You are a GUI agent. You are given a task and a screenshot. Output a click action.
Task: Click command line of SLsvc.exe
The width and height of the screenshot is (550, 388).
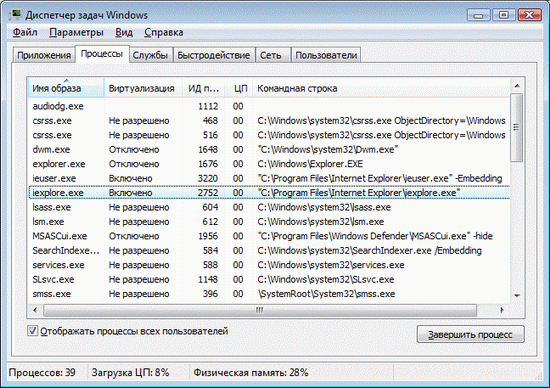click(326, 279)
